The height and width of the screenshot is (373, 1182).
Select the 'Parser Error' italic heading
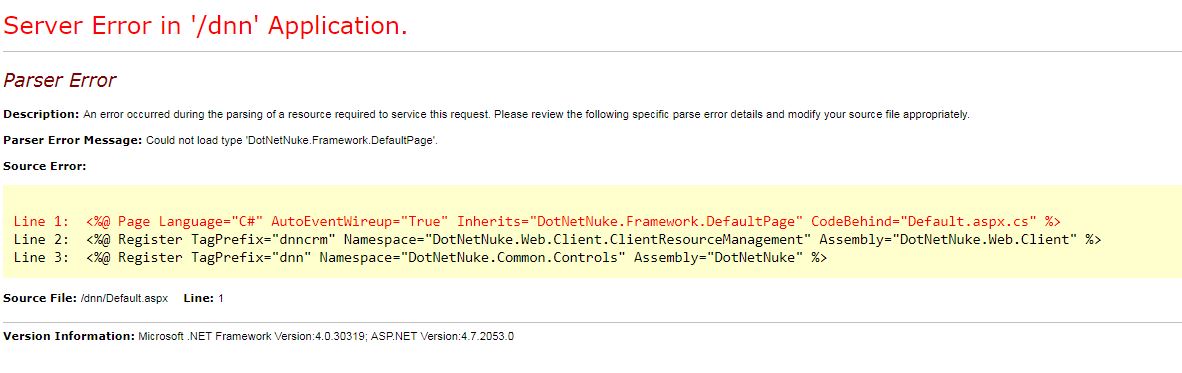click(x=60, y=81)
